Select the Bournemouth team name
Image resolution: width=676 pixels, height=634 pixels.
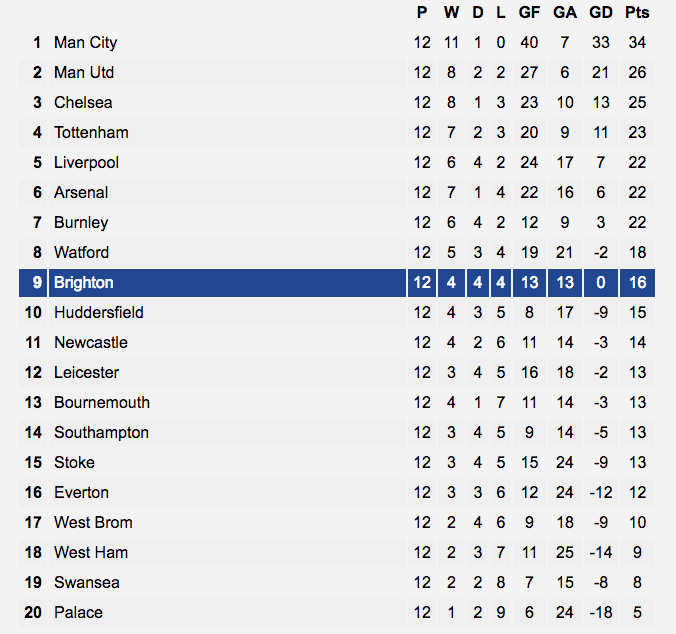tap(102, 403)
